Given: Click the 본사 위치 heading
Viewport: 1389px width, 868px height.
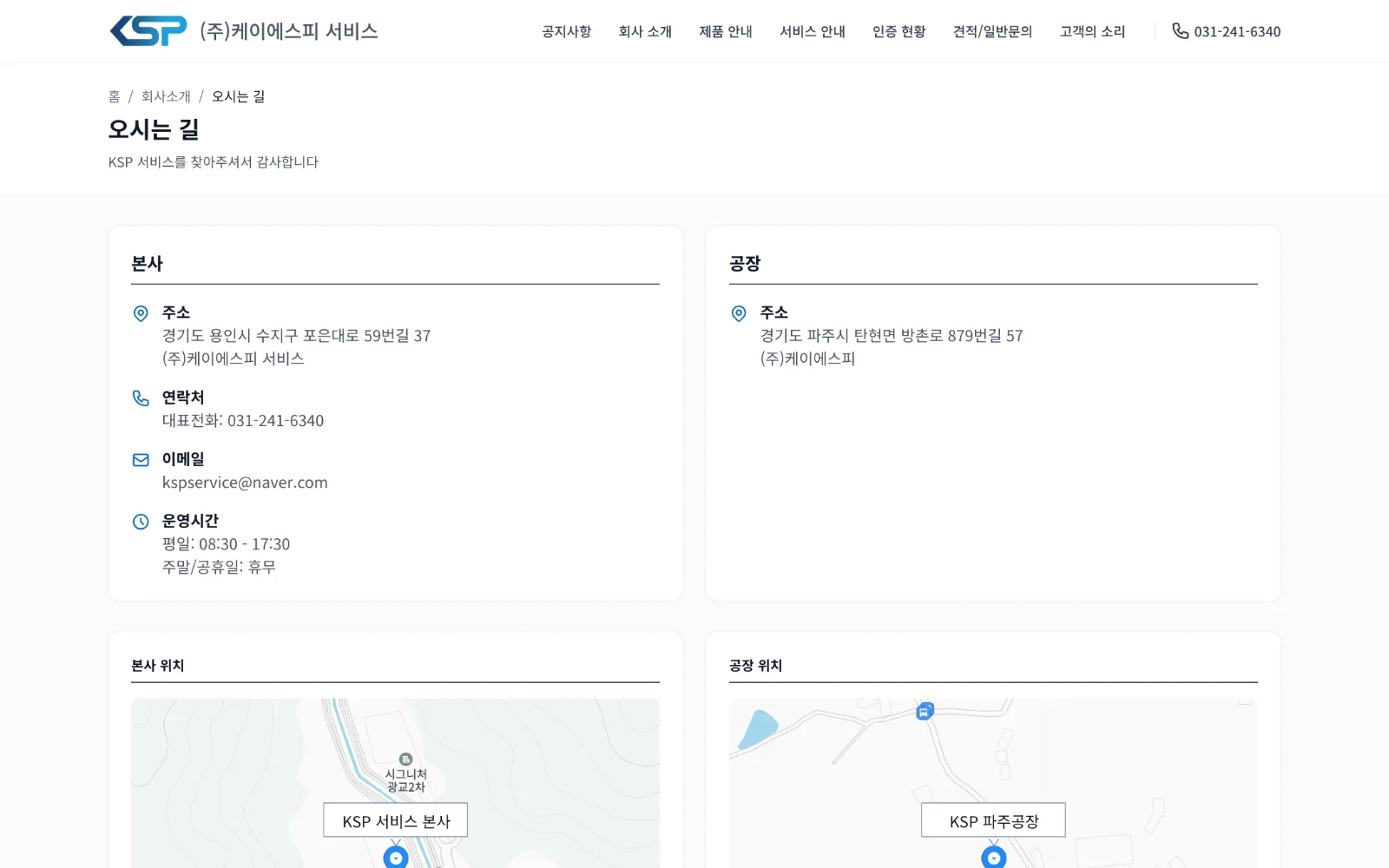Looking at the screenshot, I should pos(158,666).
